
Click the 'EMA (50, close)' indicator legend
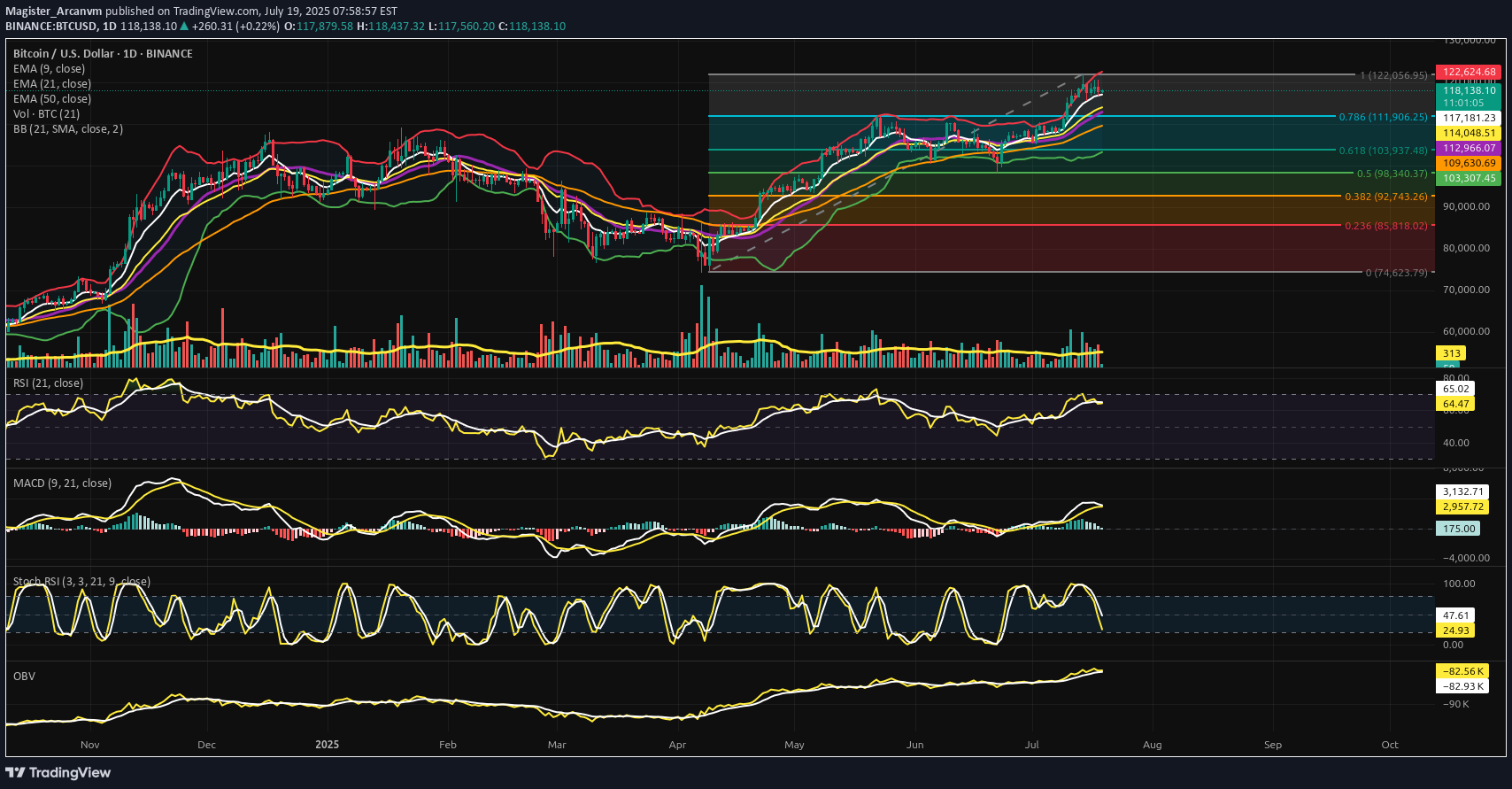pyautogui.click(x=51, y=99)
